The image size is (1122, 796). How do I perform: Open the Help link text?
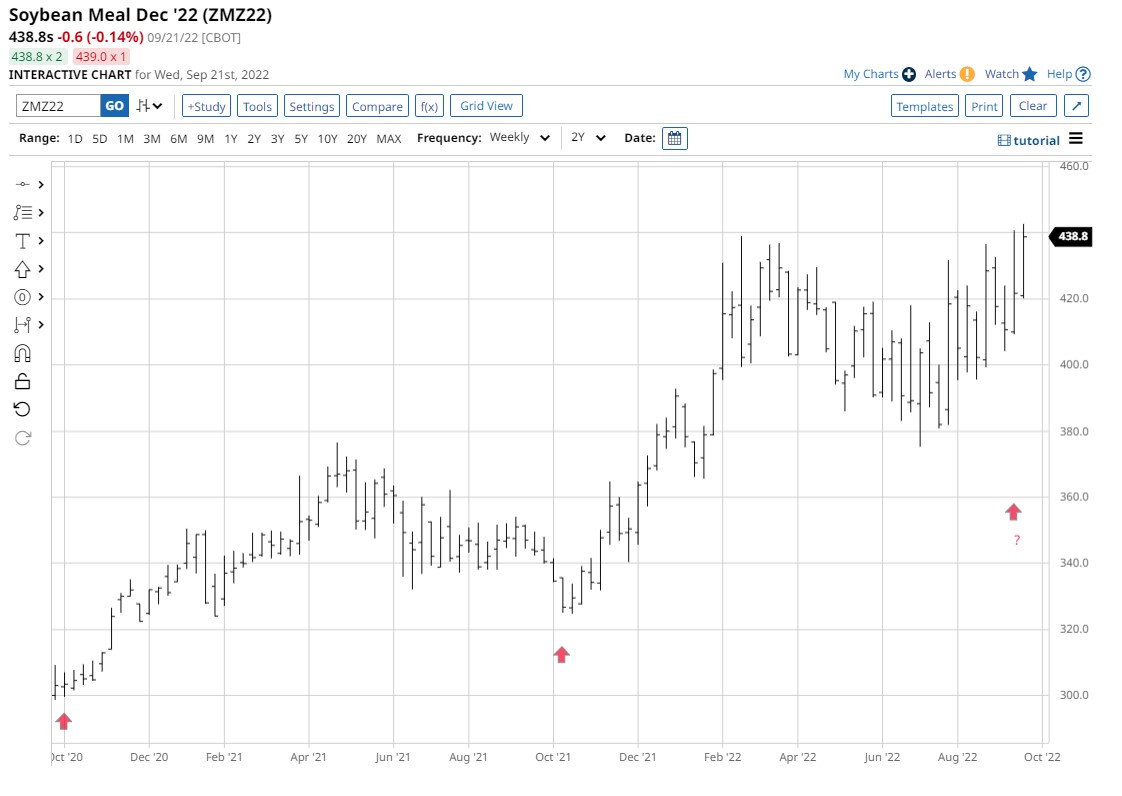pyautogui.click(x=1059, y=74)
